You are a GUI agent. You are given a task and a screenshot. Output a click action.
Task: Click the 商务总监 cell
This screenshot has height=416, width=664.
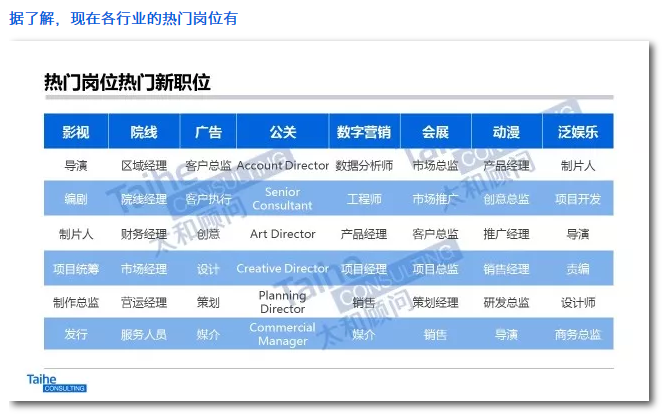(x=578, y=334)
